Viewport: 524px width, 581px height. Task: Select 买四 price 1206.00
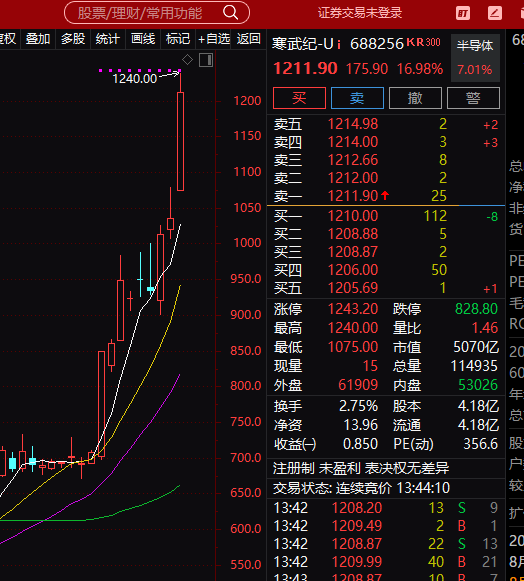click(353, 270)
